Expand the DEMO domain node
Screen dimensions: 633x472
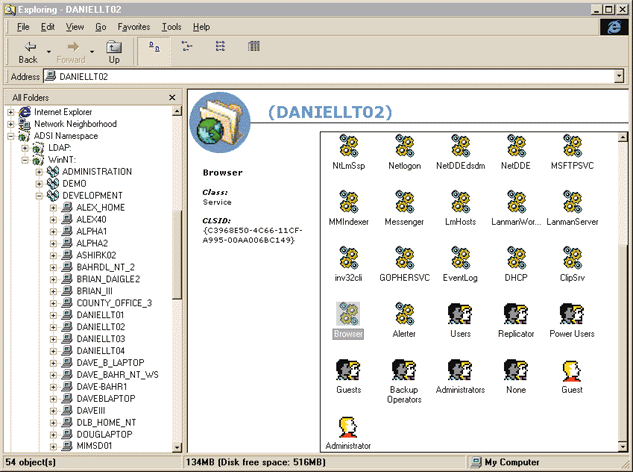click(x=39, y=184)
